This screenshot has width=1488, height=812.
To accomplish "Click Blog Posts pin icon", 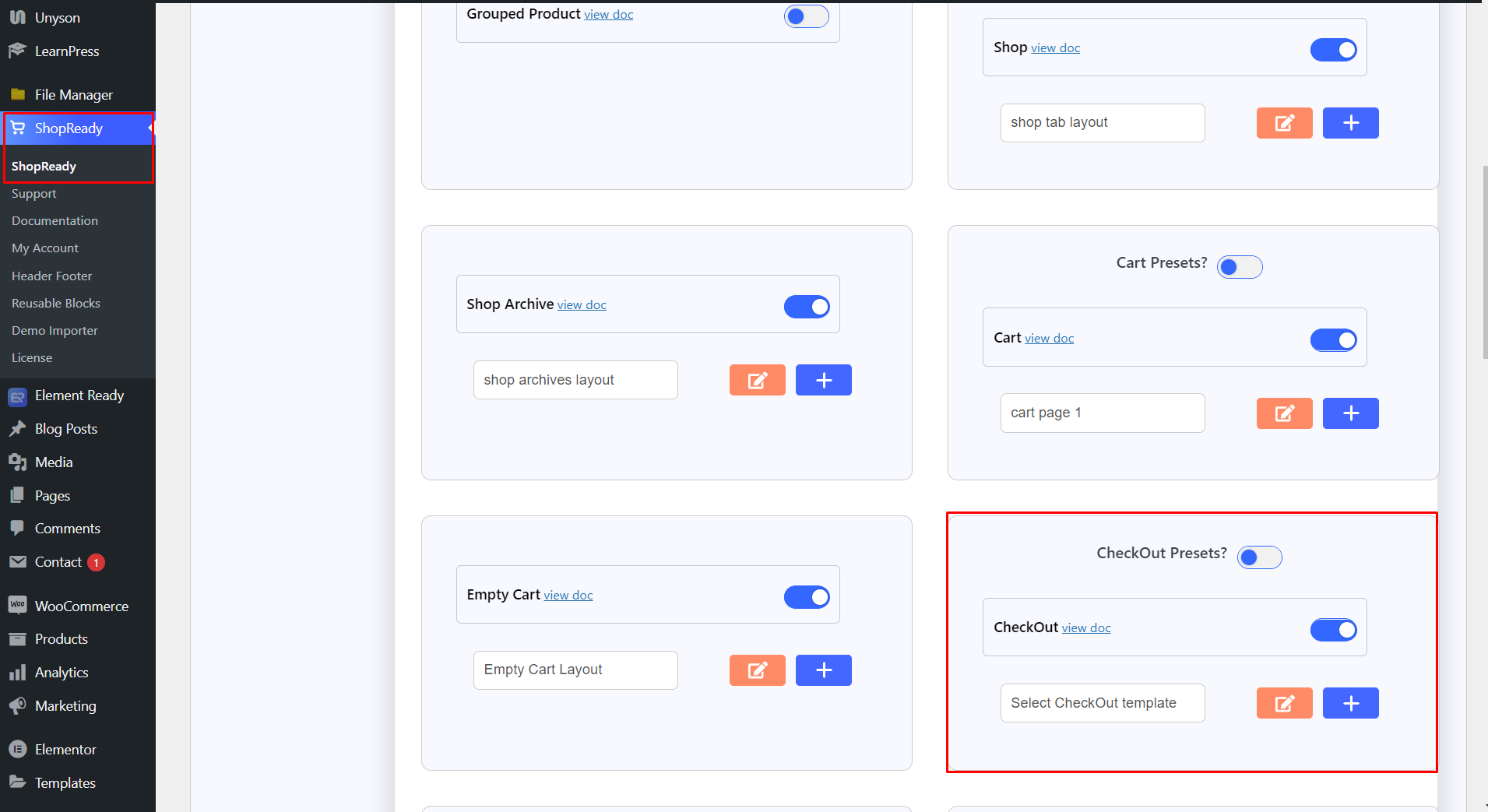I will coord(17,429).
